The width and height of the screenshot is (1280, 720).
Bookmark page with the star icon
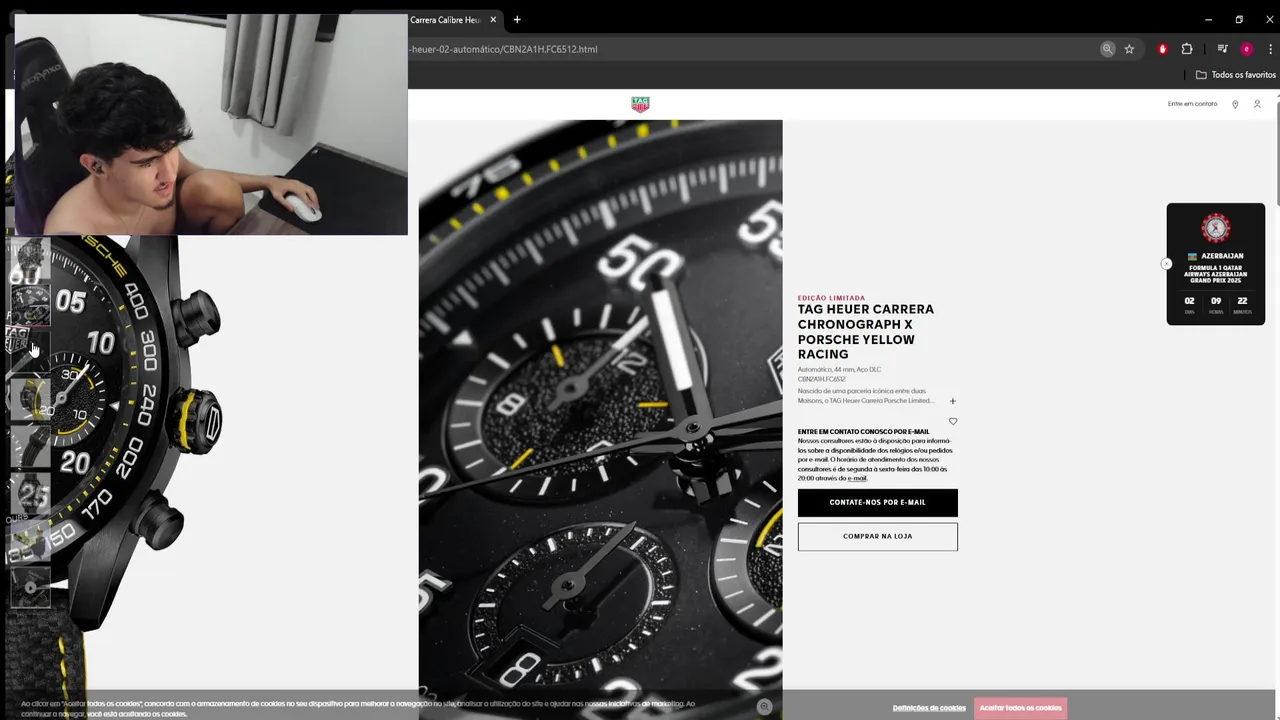pyautogui.click(x=1129, y=49)
